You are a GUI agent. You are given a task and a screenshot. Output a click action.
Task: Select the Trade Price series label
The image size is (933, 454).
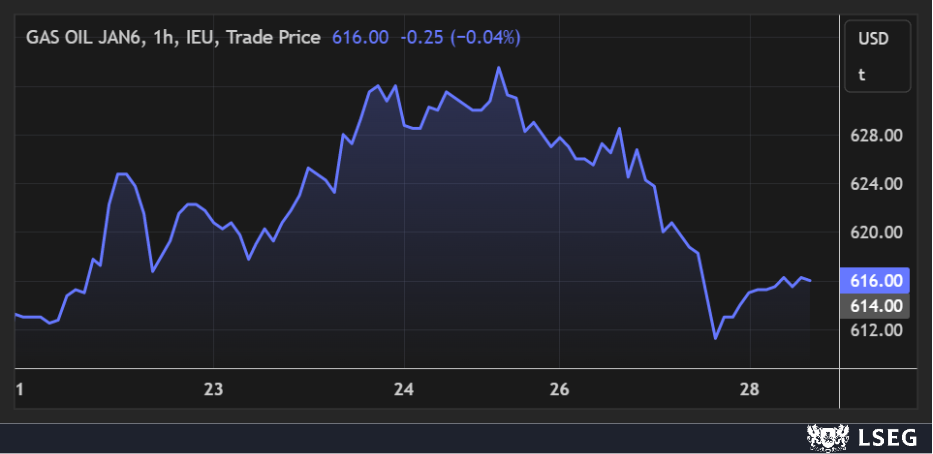coord(274,37)
